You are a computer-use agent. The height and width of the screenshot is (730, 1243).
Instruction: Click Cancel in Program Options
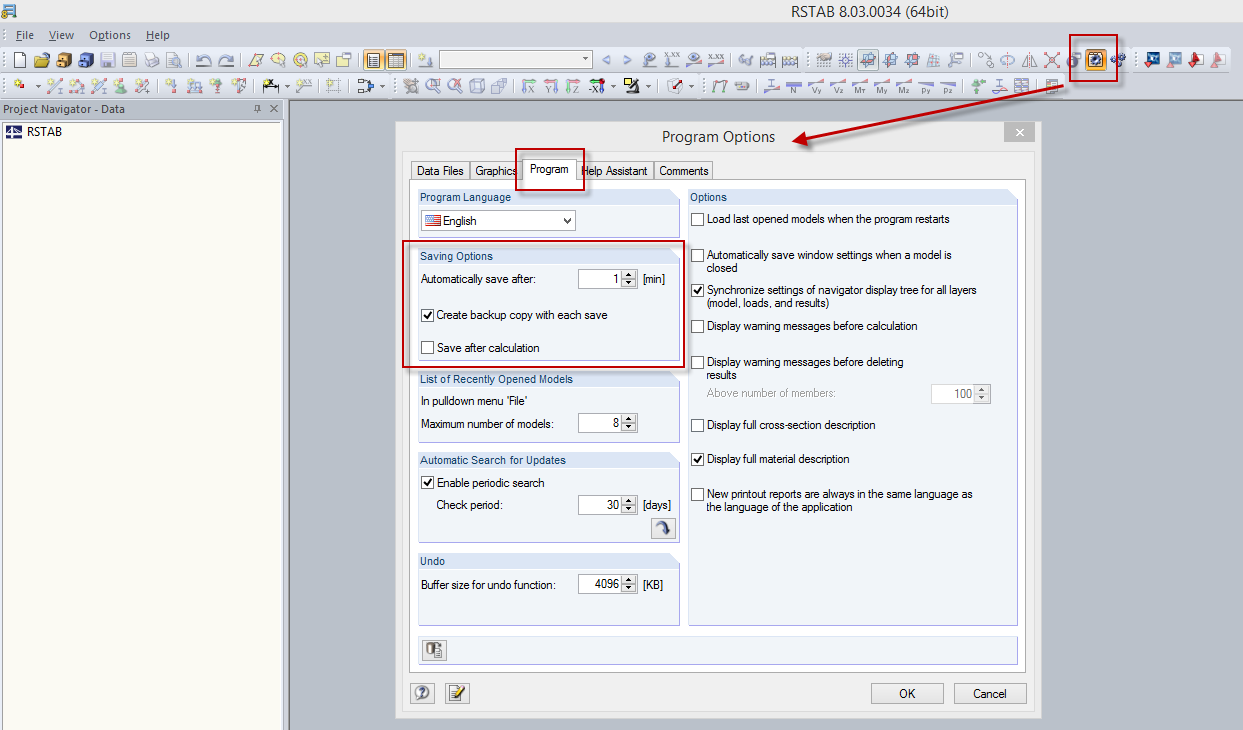[990, 693]
